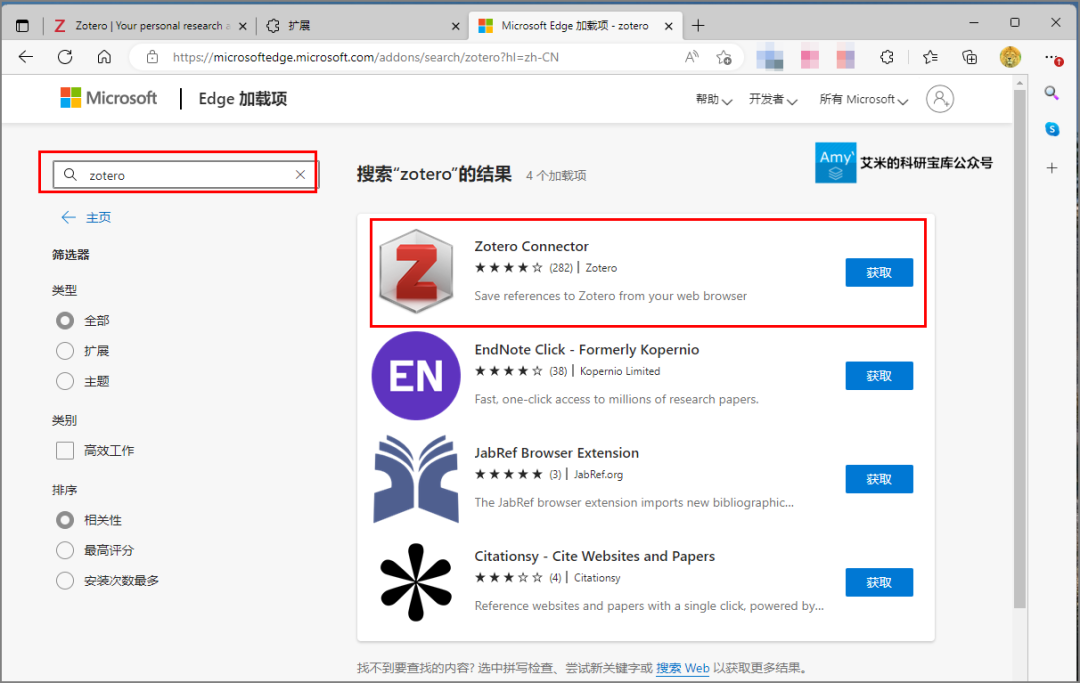
Task: Open the Zotero Connector title
Action: 531,246
